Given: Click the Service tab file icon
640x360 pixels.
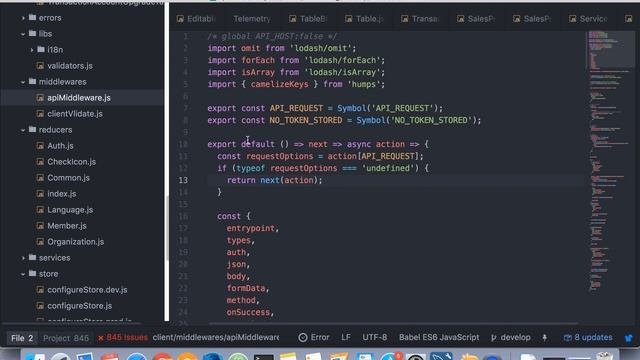Looking at the screenshot, I should coord(573,19).
